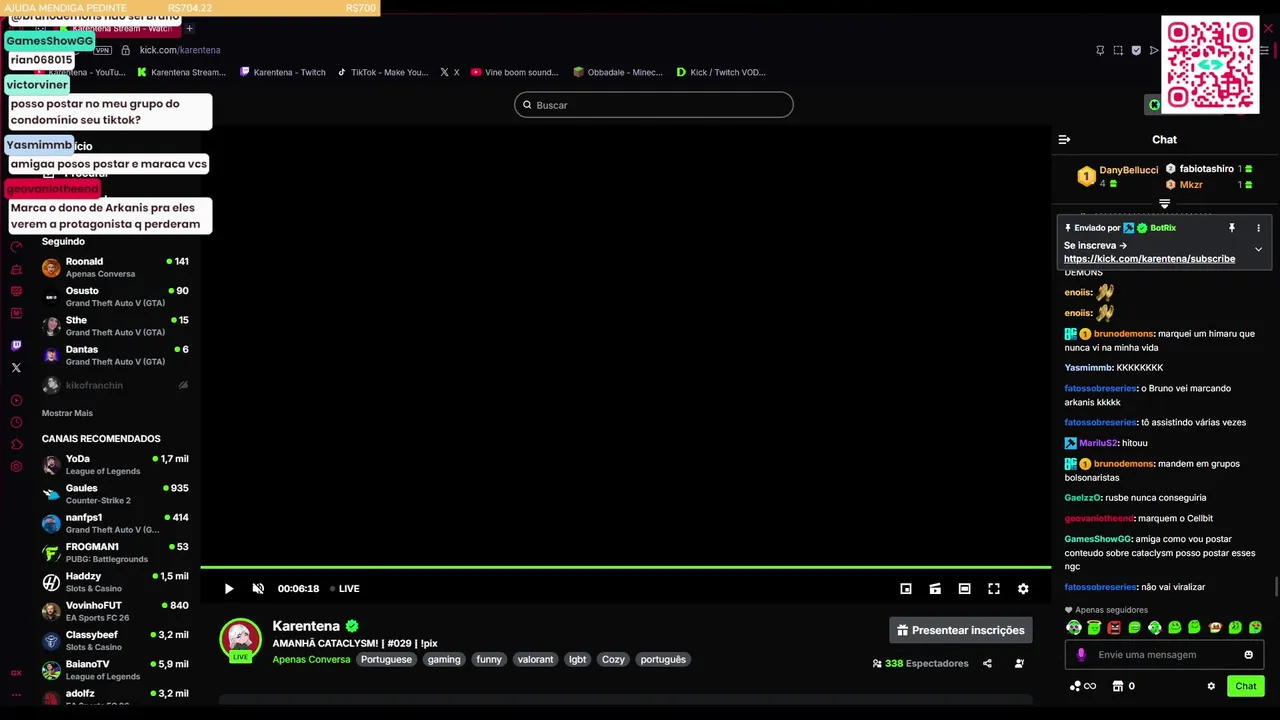Click the X icon in browser sidebar
This screenshot has width=1280, height=720.
(16, 368)
